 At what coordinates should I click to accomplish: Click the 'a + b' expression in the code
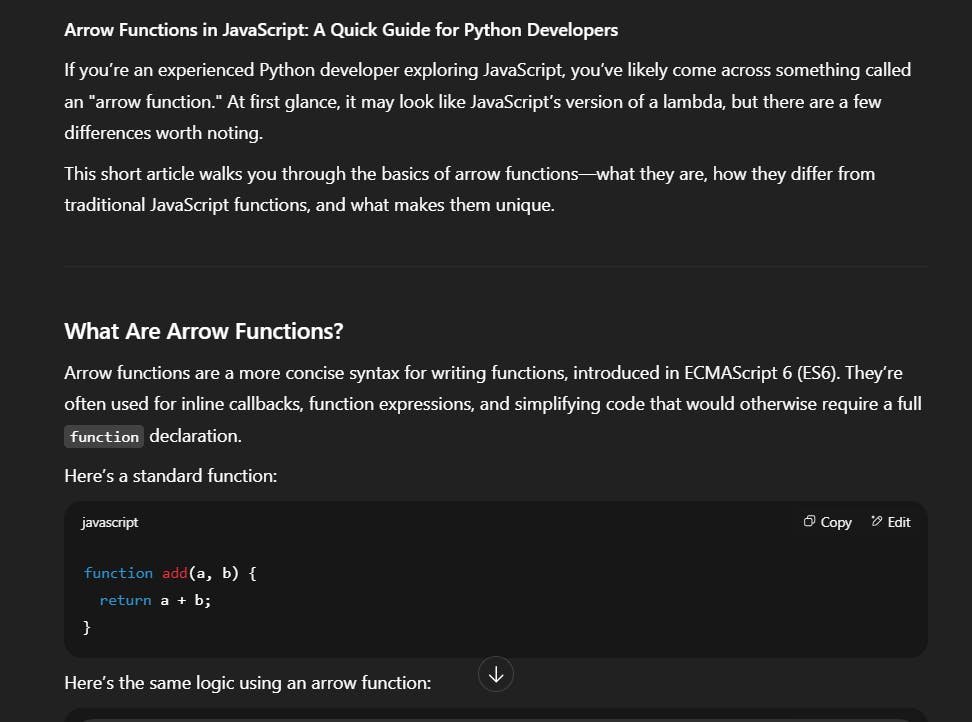tap(186, 599)
